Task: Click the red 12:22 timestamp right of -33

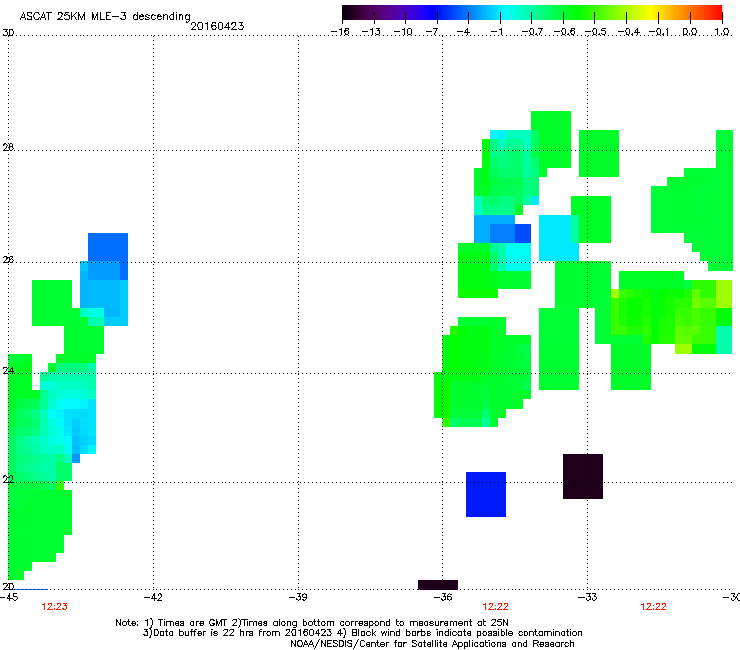Action: click(x=653, y=607)
